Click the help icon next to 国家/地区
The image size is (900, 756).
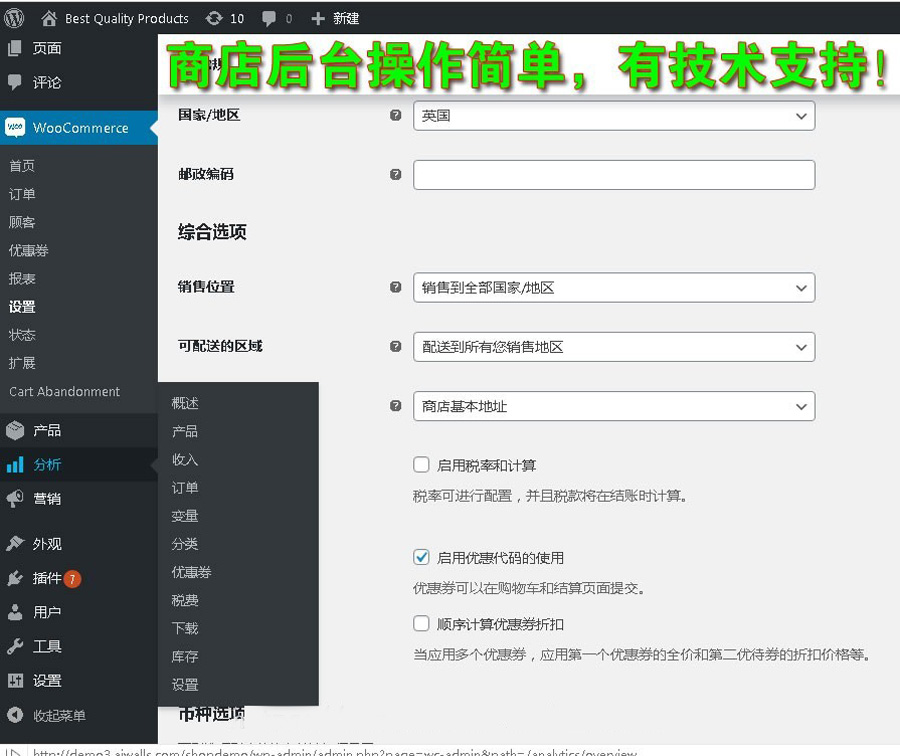pyautogui.click(x=395, y=115)
